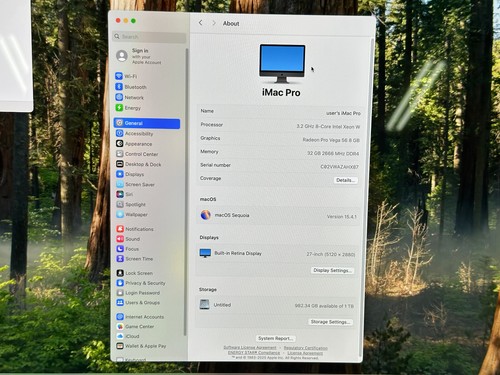Click the green Energy icon

[x=119, y=108]
